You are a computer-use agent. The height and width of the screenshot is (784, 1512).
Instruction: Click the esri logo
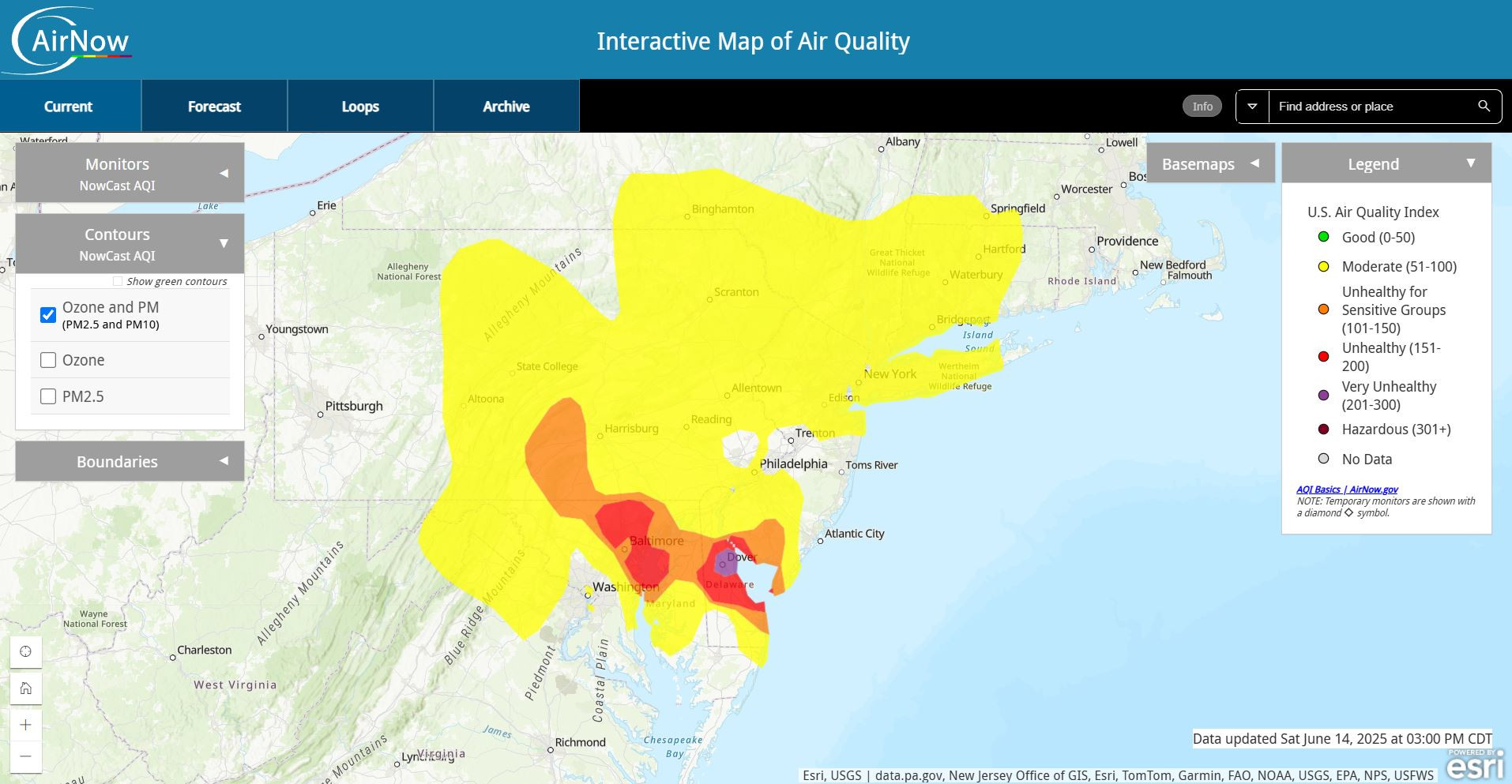(x=1476, y=764)
